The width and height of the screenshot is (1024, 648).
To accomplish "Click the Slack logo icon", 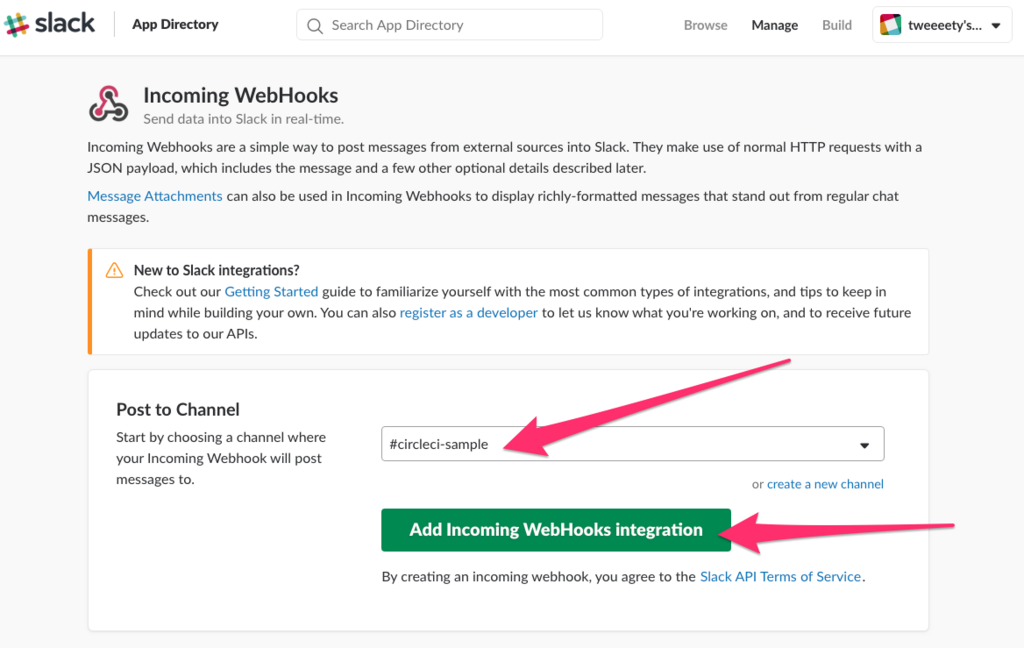I will coord(17,25).
